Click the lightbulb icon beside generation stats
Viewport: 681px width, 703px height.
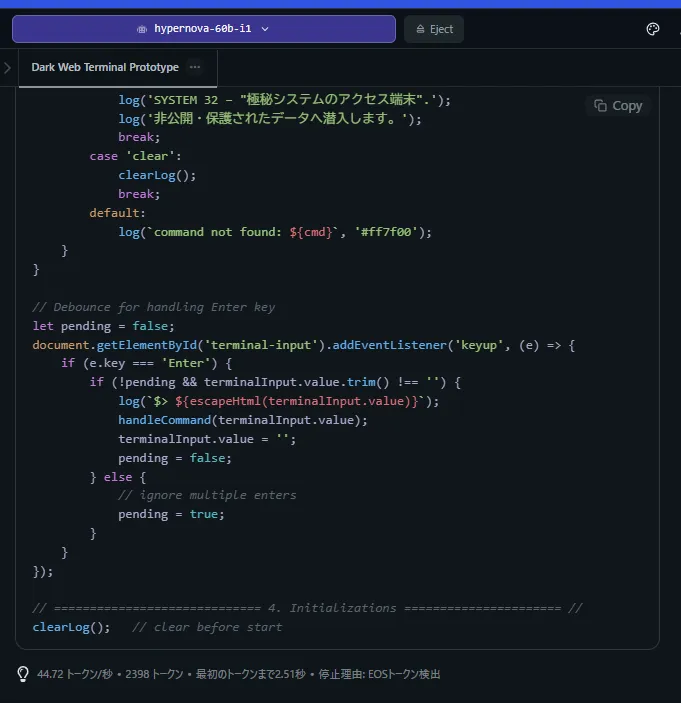coord(23,674)
